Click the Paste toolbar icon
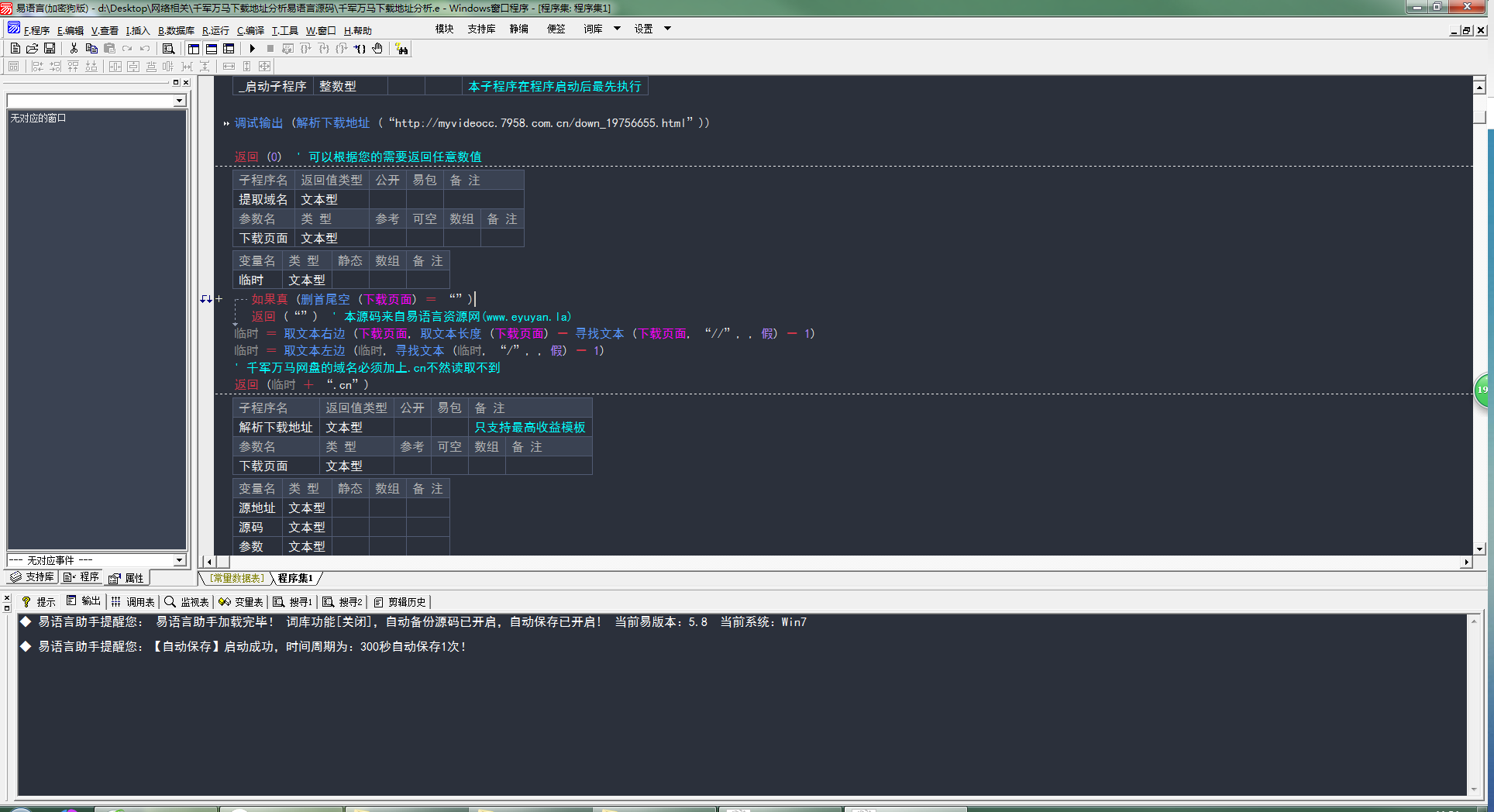This screenshot has height=812, width=1494. [x=109, y=48]
